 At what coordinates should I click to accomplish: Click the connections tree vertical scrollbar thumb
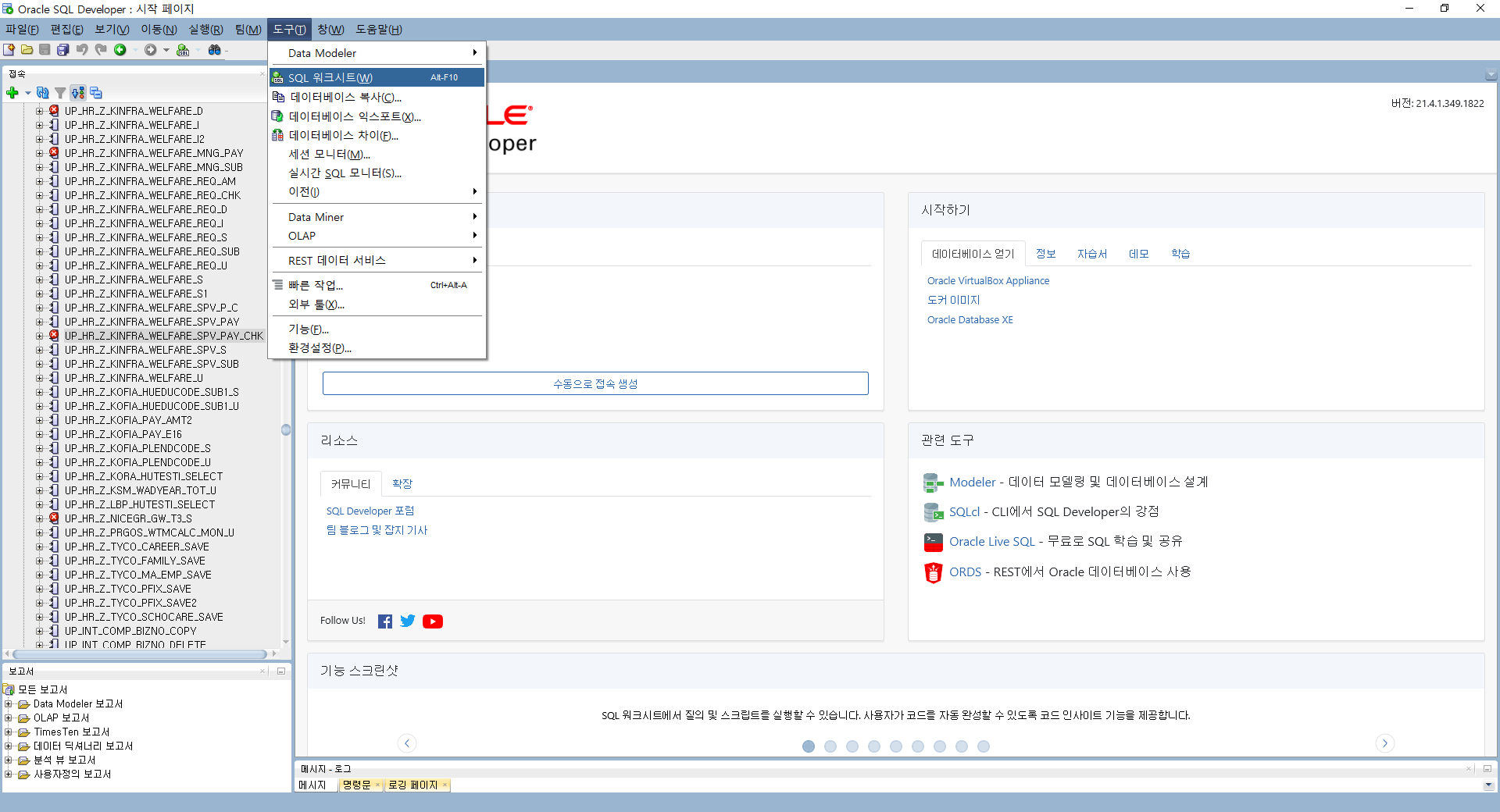pos(286,430)
